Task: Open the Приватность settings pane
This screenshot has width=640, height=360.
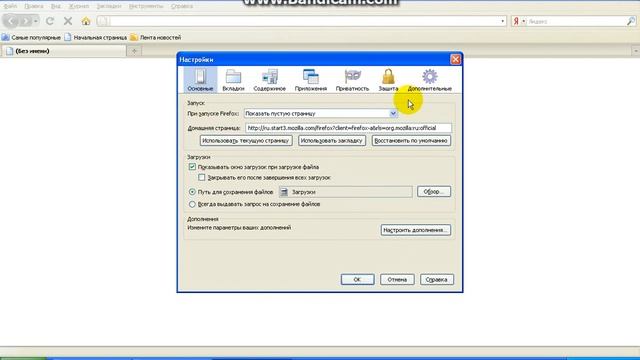Action: point(352,80)
